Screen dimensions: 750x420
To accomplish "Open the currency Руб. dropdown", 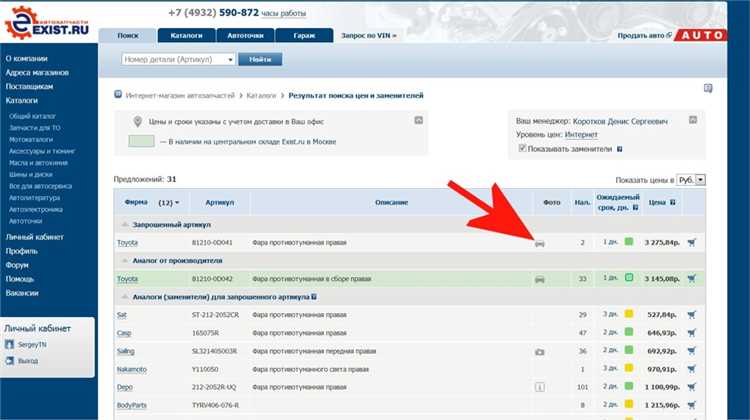I will click(x=700, y=180).
